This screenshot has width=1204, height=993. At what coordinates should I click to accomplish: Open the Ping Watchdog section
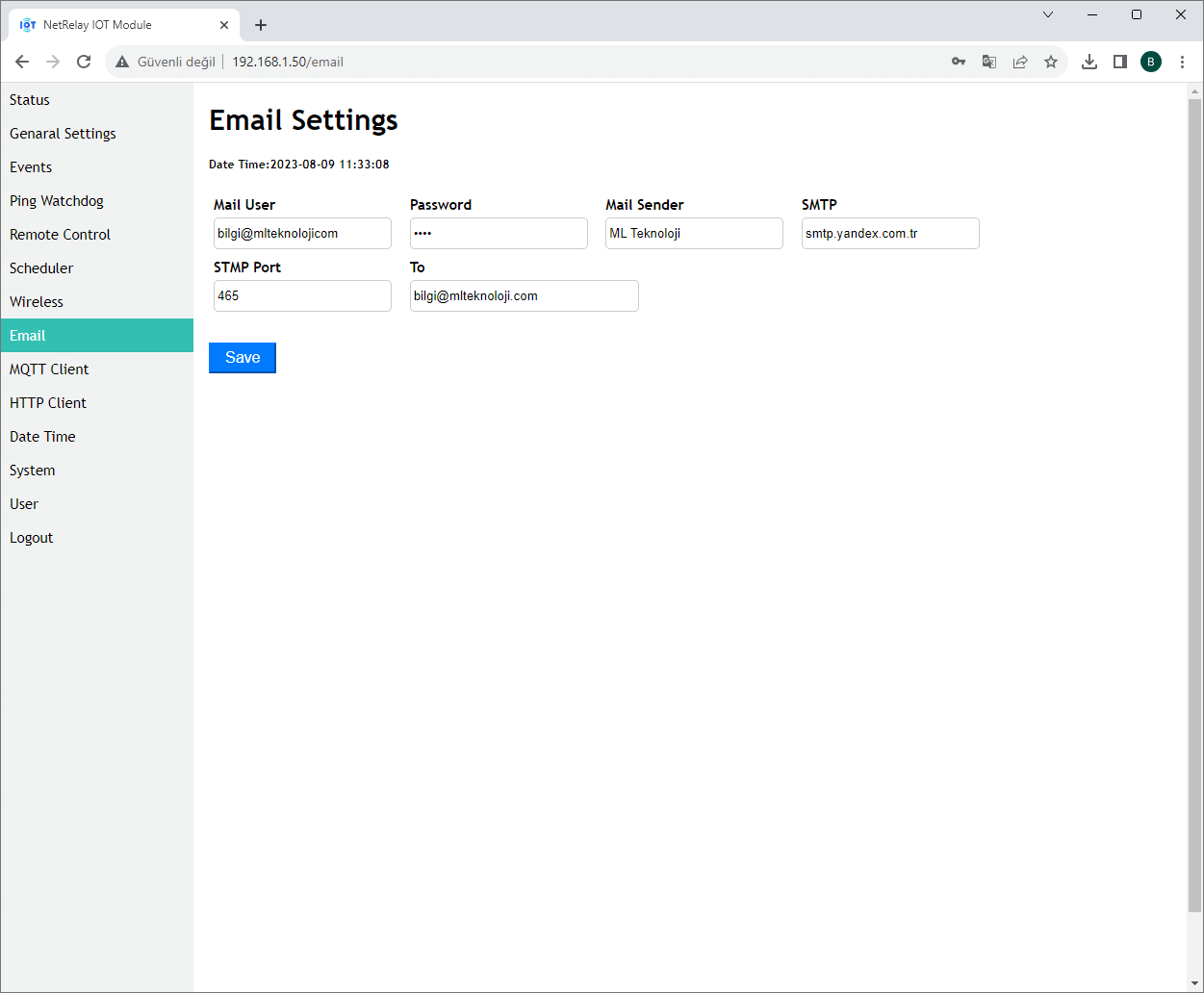56,200
